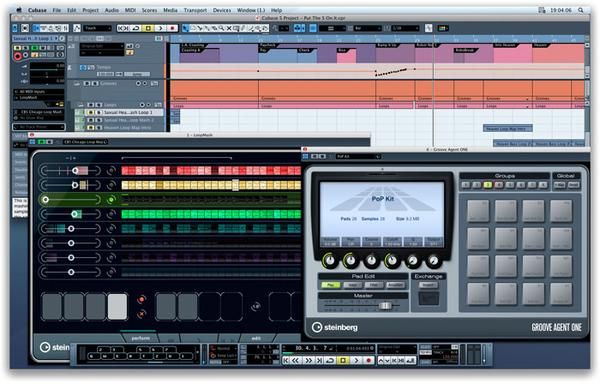Viewport: 600px width, 384px height.
Task: Open the Transport menu
Action: tap(195, 10)
